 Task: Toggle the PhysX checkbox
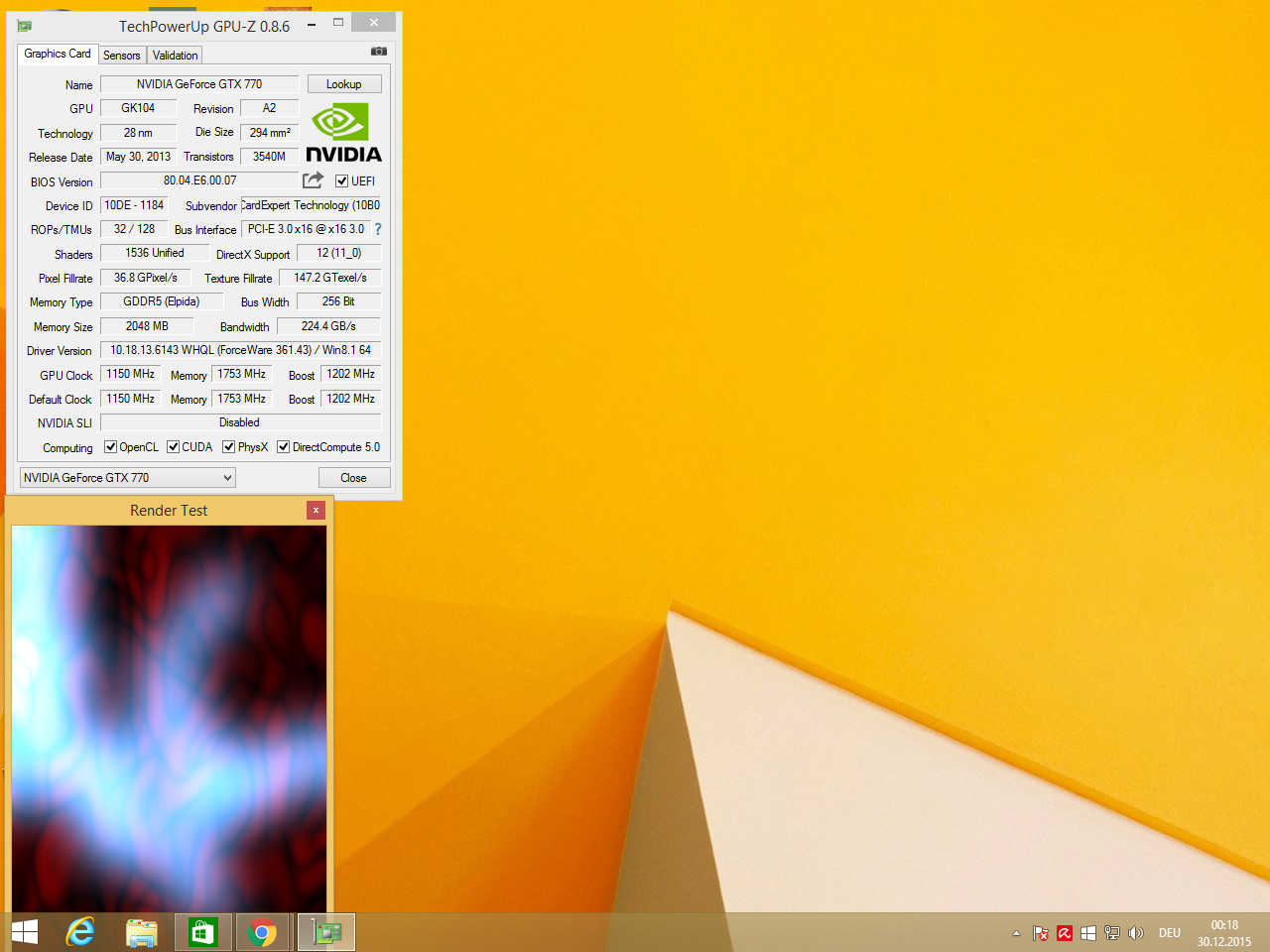tap(228, 447)
